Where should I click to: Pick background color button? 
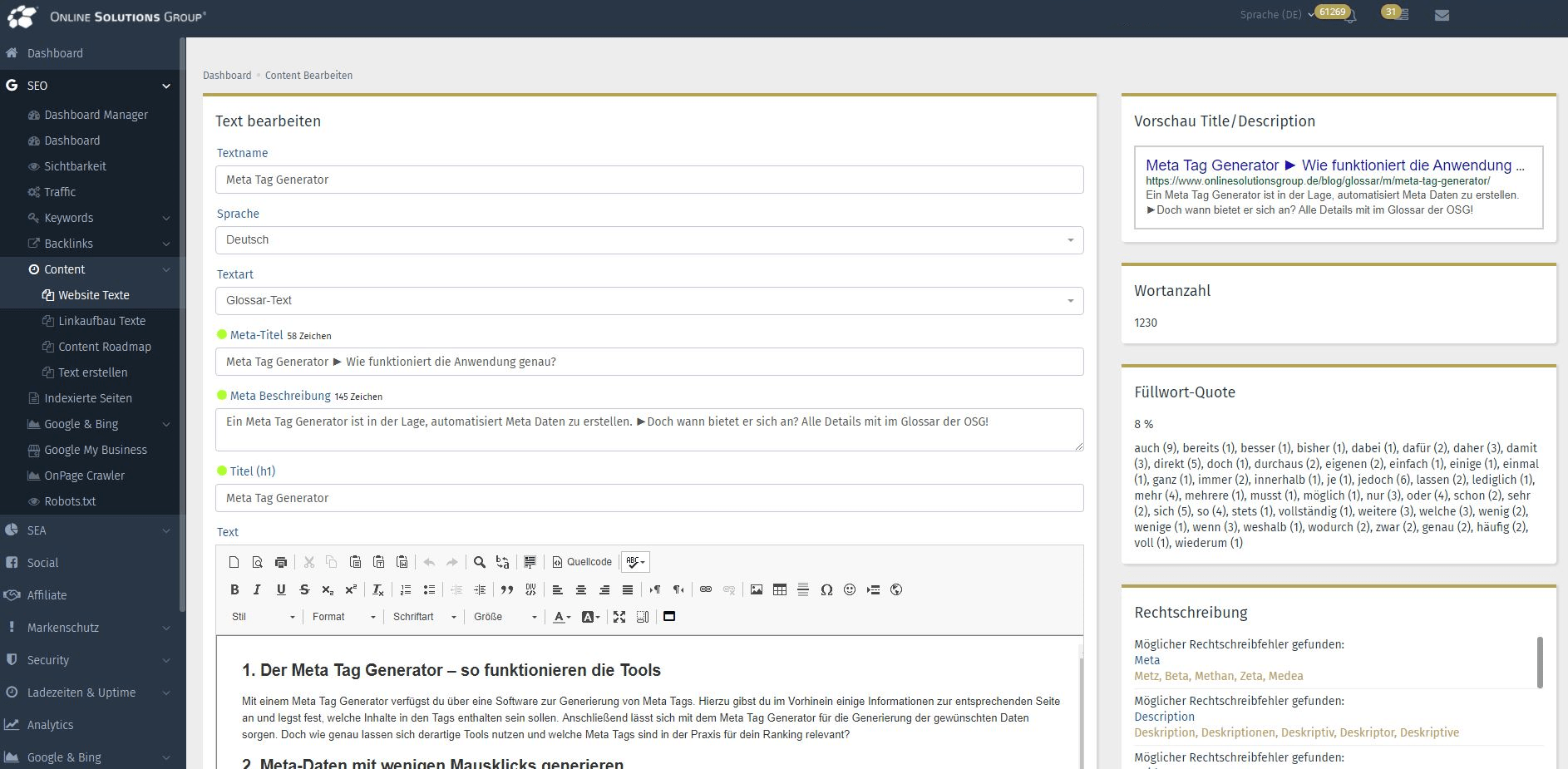click(x=590, y=617)
